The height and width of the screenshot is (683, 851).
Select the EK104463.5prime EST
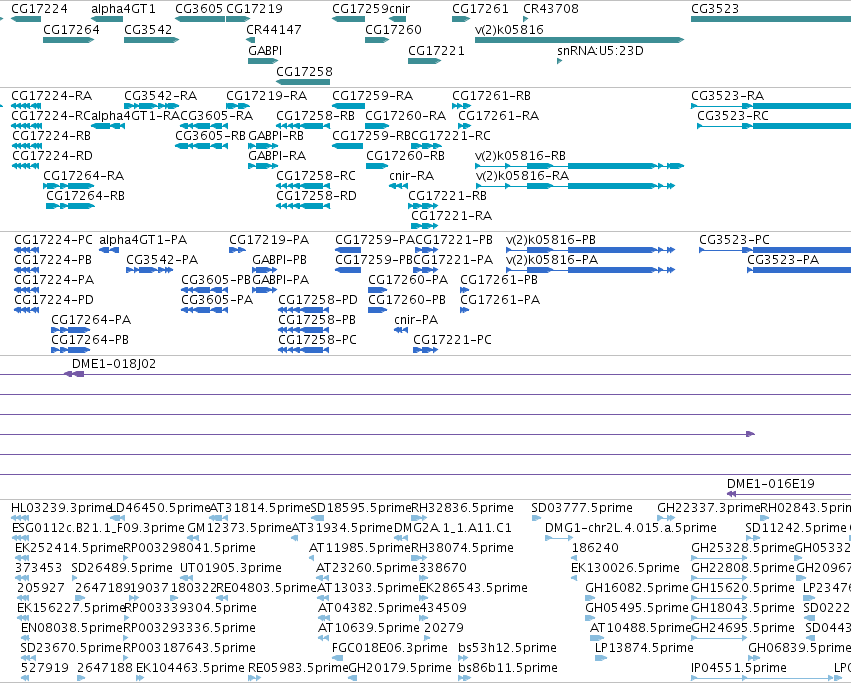(x=190, y=668)
